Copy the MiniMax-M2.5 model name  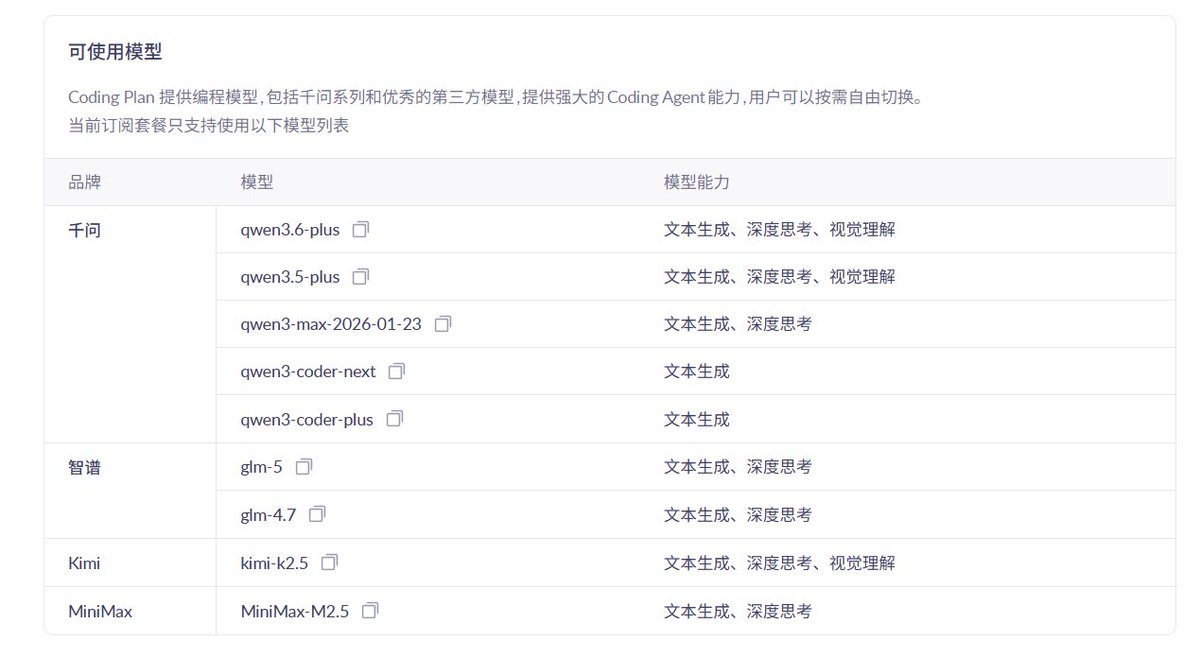tap(370, 609)
